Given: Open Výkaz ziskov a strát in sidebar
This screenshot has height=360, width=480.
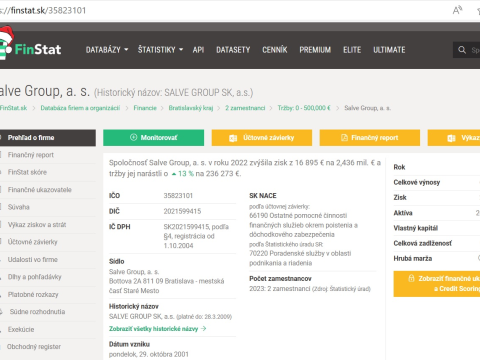Looking at the screenshot, I should pos(37,225).
